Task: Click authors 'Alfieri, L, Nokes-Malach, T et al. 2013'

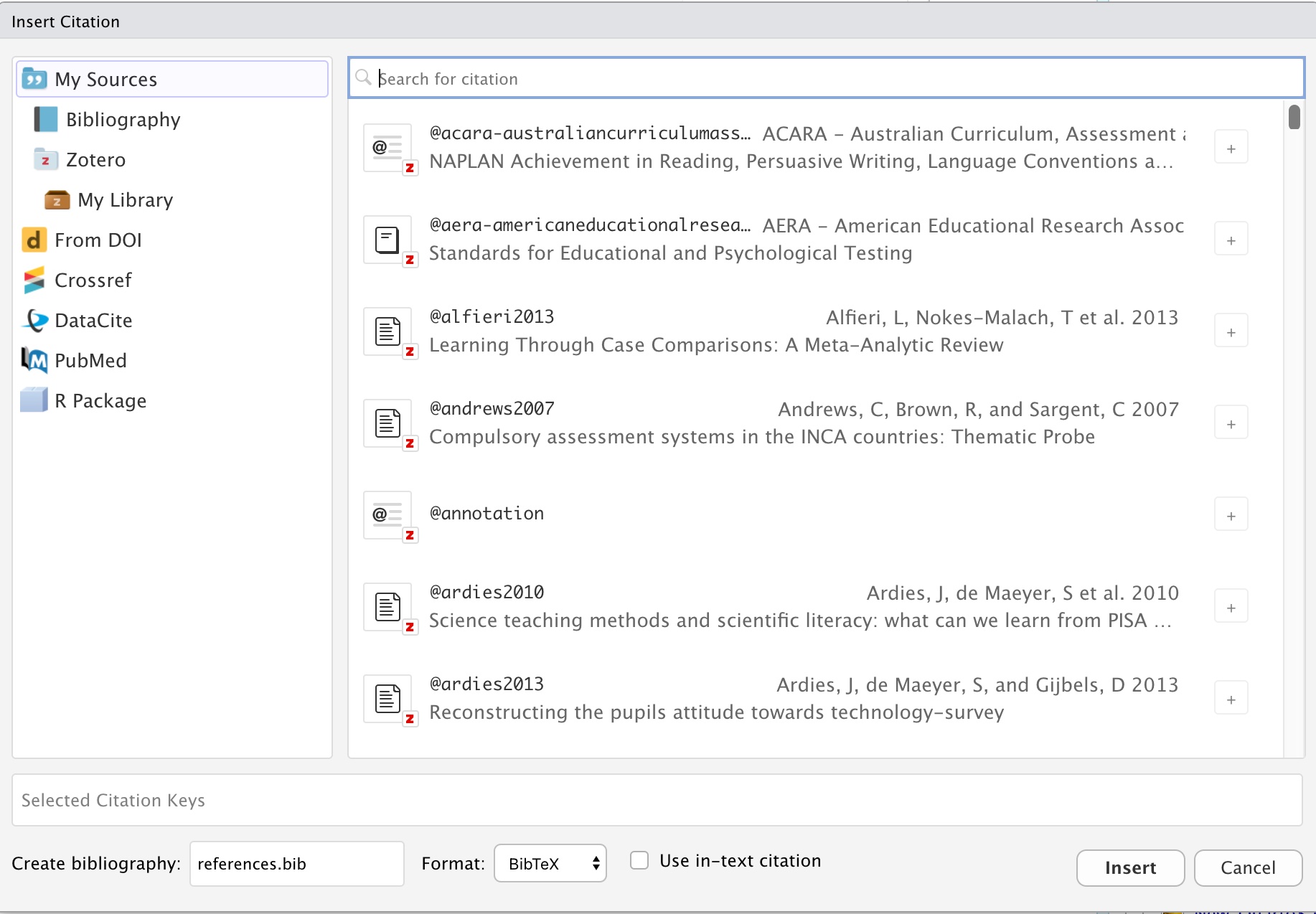Action: (1002, 317)
